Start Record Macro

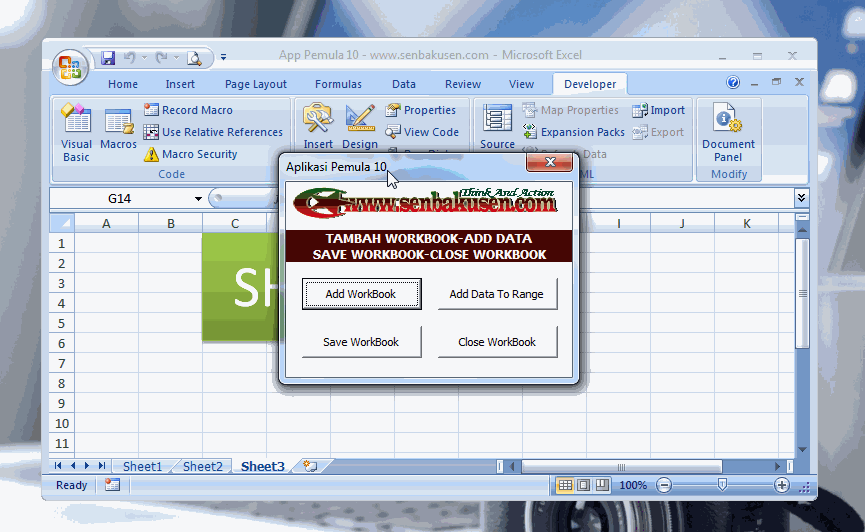pyautogui.click(x=189, y=110)
